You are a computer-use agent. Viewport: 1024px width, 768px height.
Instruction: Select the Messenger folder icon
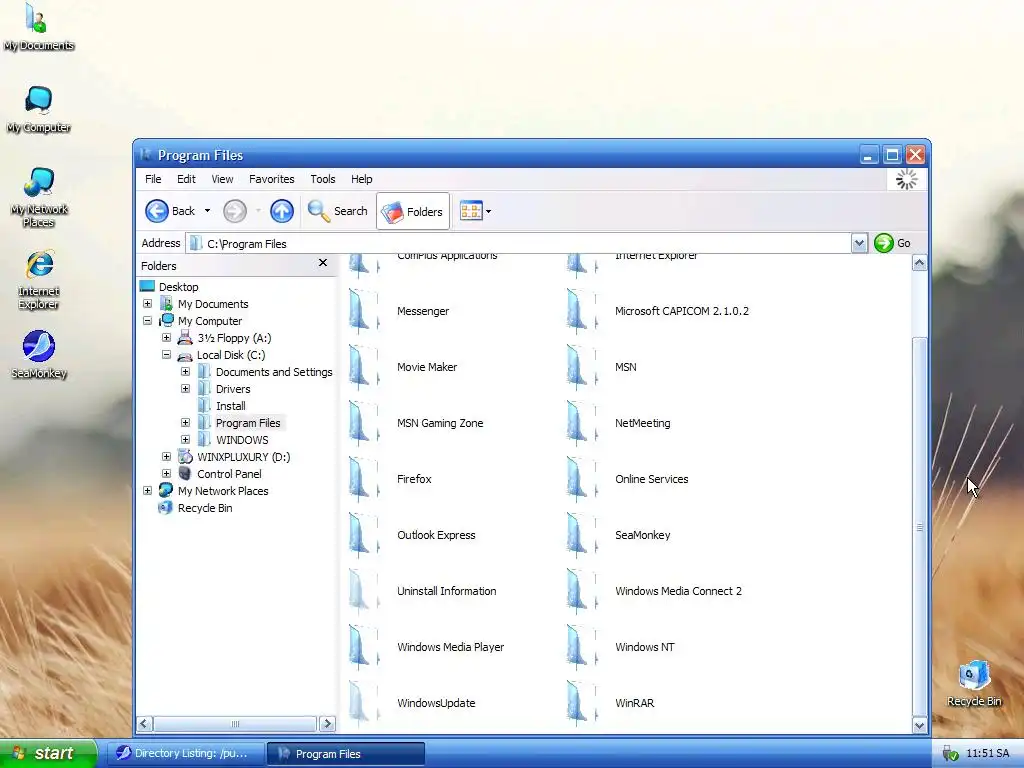364,311
